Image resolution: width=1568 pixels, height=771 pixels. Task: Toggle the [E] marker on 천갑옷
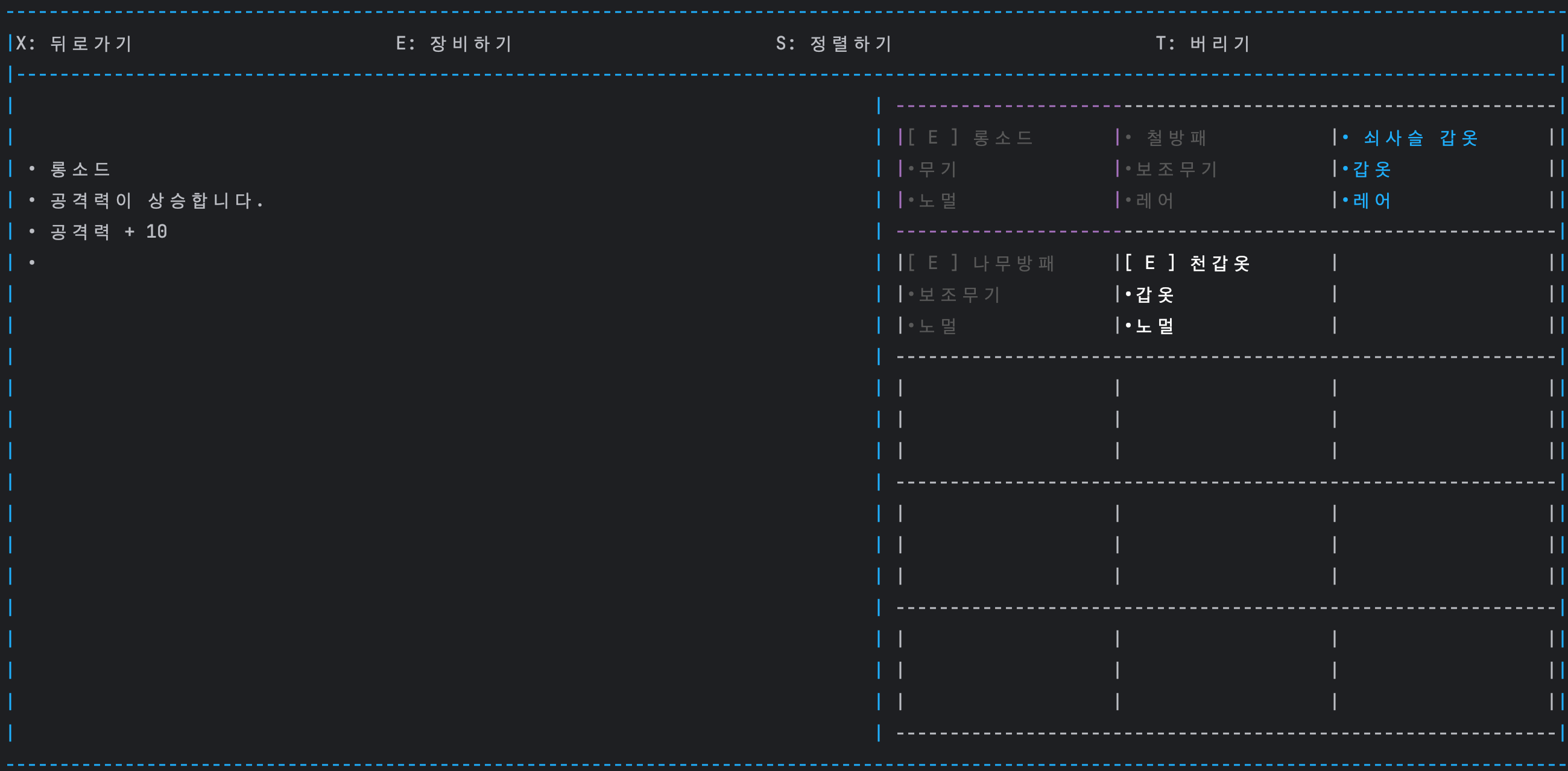[1150, 263]
